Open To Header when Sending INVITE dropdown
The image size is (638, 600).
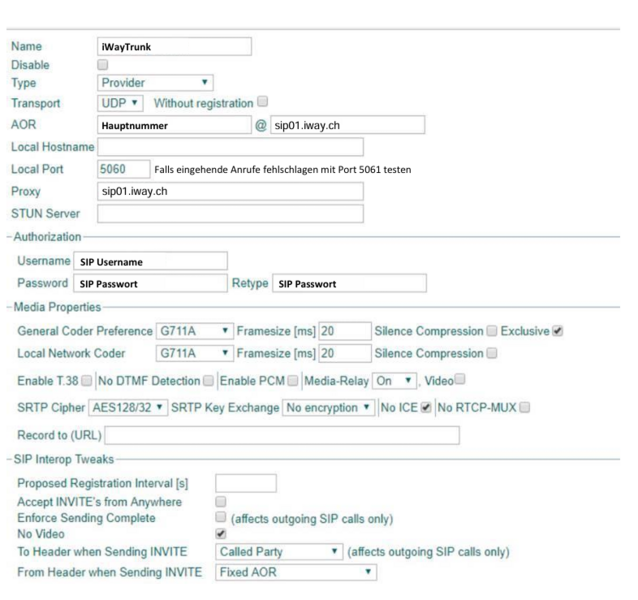(x=279, y=552)
